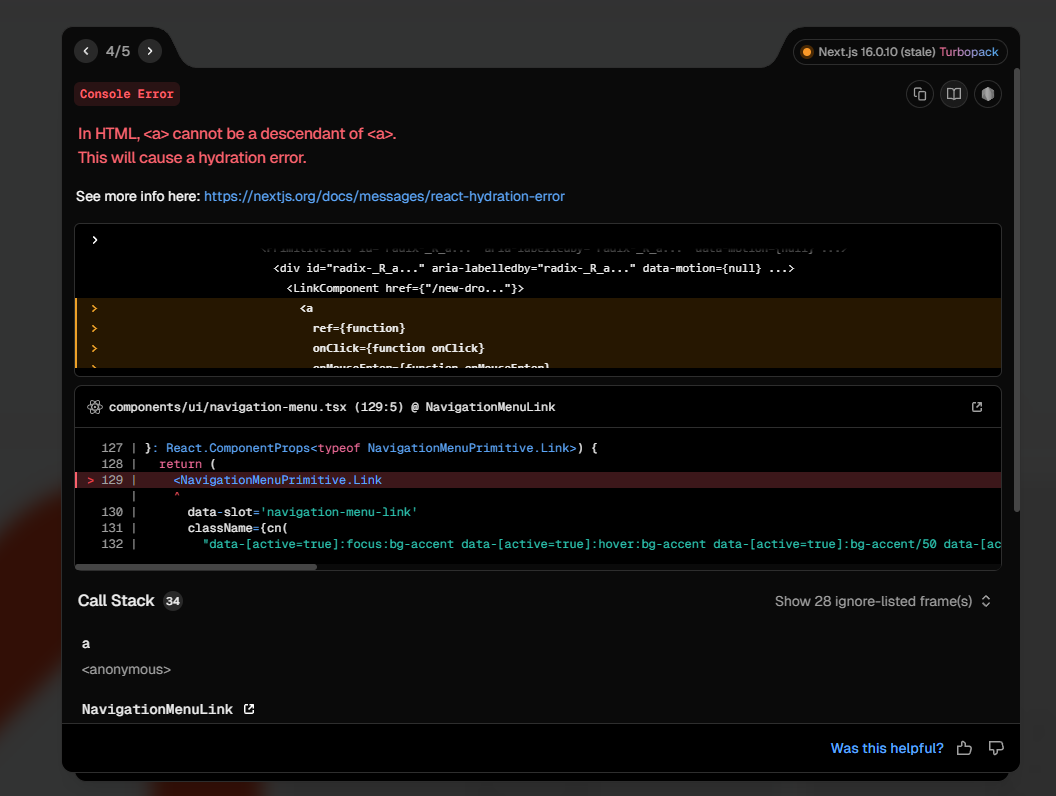Open NavigationMenuLink frame in editor
Image resolution: width=1056 pixels, height=796 pixels.
pos(249,709)
